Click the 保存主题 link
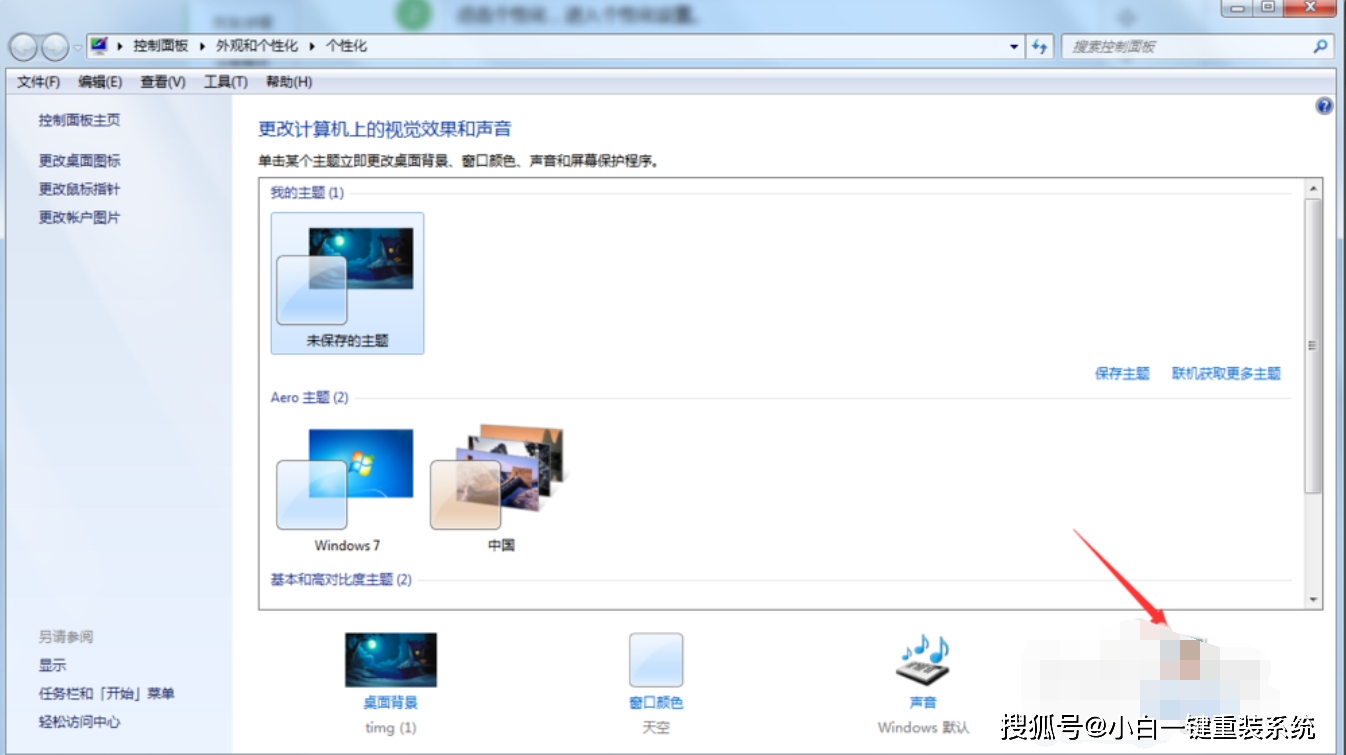The width and height of the screenshot is (1346, 755). [x=1122, y=374]
